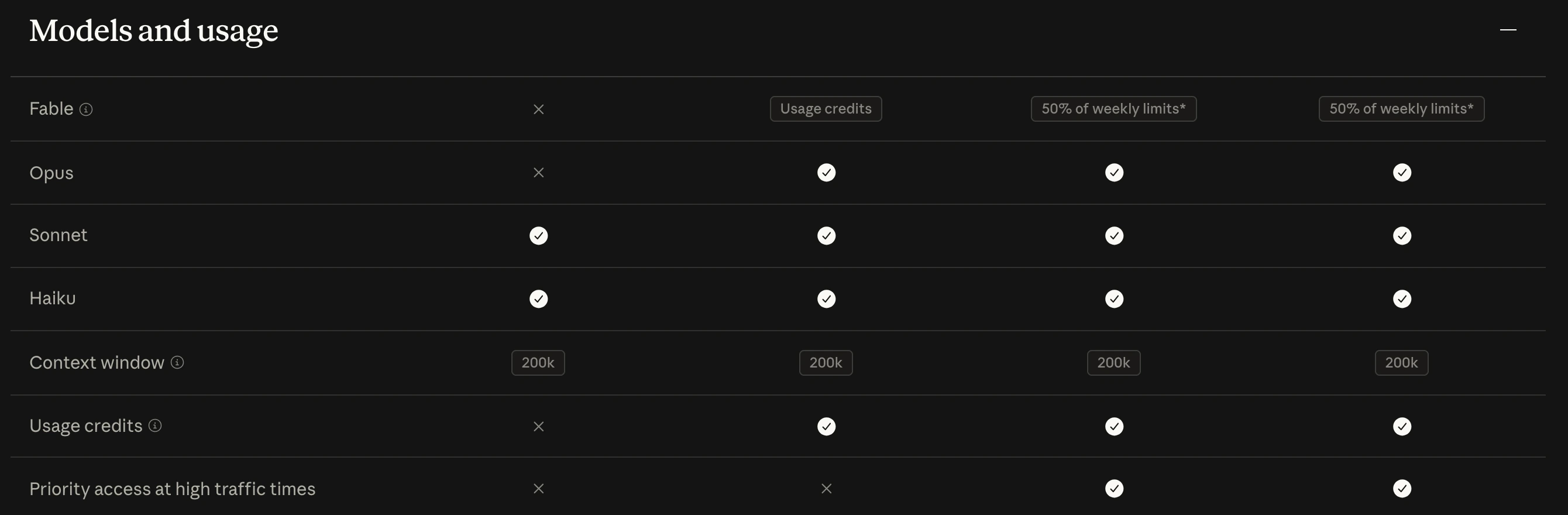Click the first 50% of weekly limits badge
1568x515 pixels.
1113,109
